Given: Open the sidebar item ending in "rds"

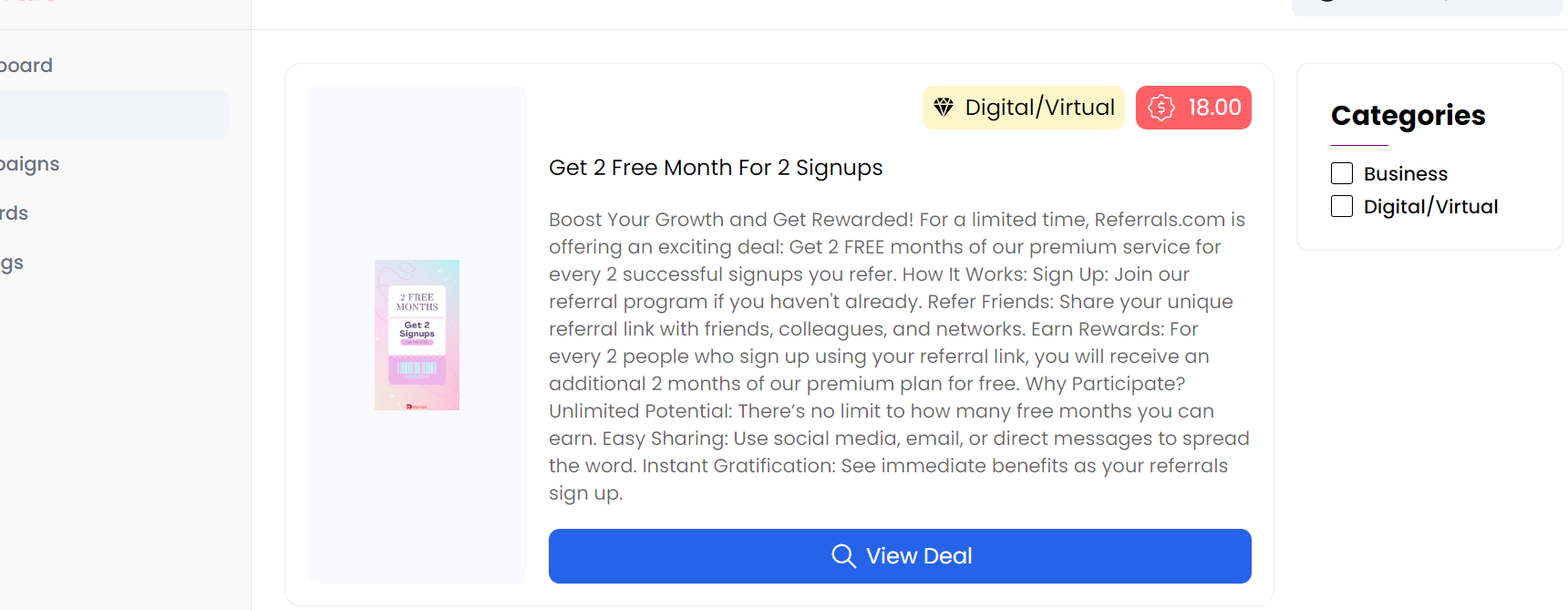Looking at the screenshot, I should 15,213.
